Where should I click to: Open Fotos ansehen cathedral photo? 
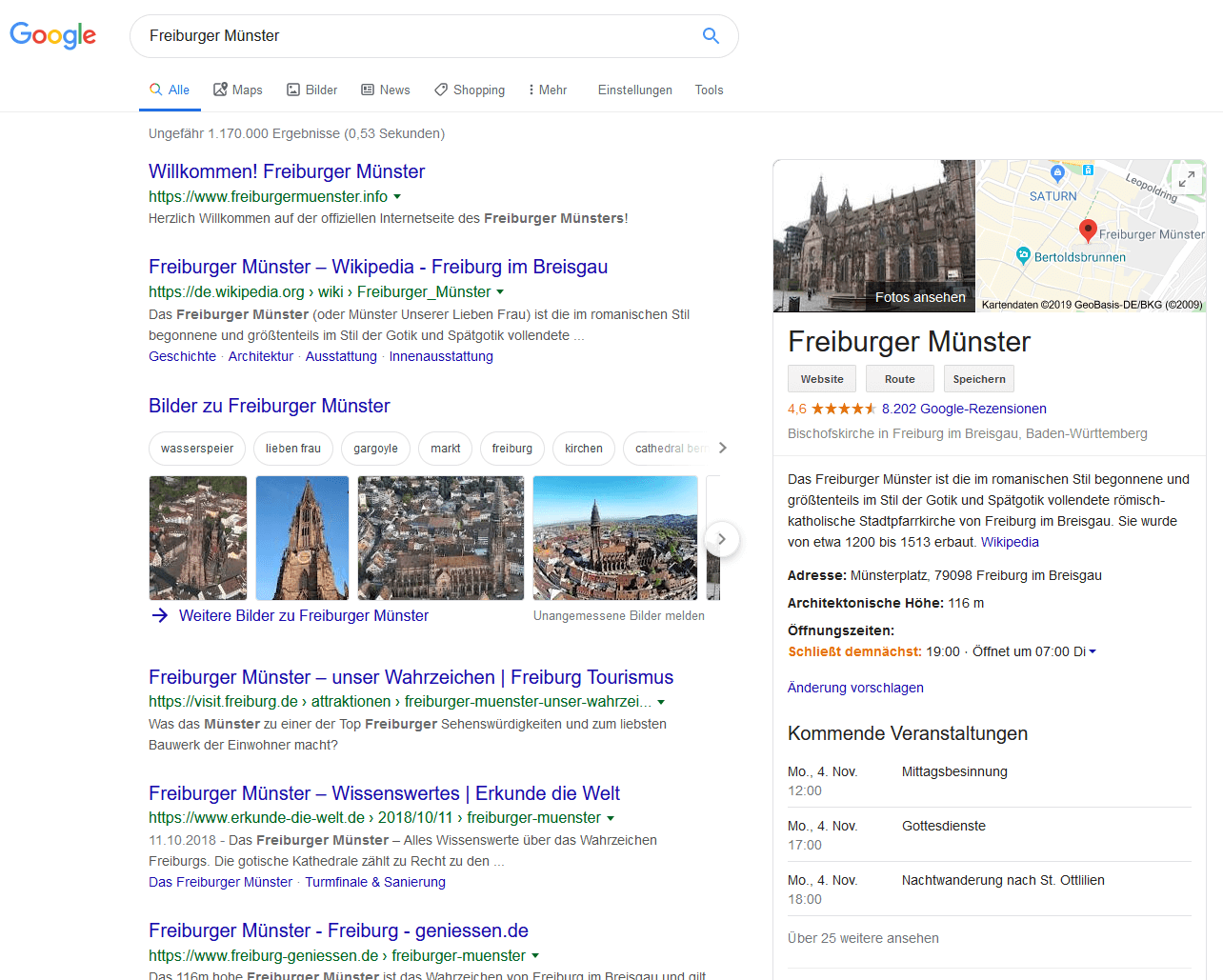(x=874, y=235)
